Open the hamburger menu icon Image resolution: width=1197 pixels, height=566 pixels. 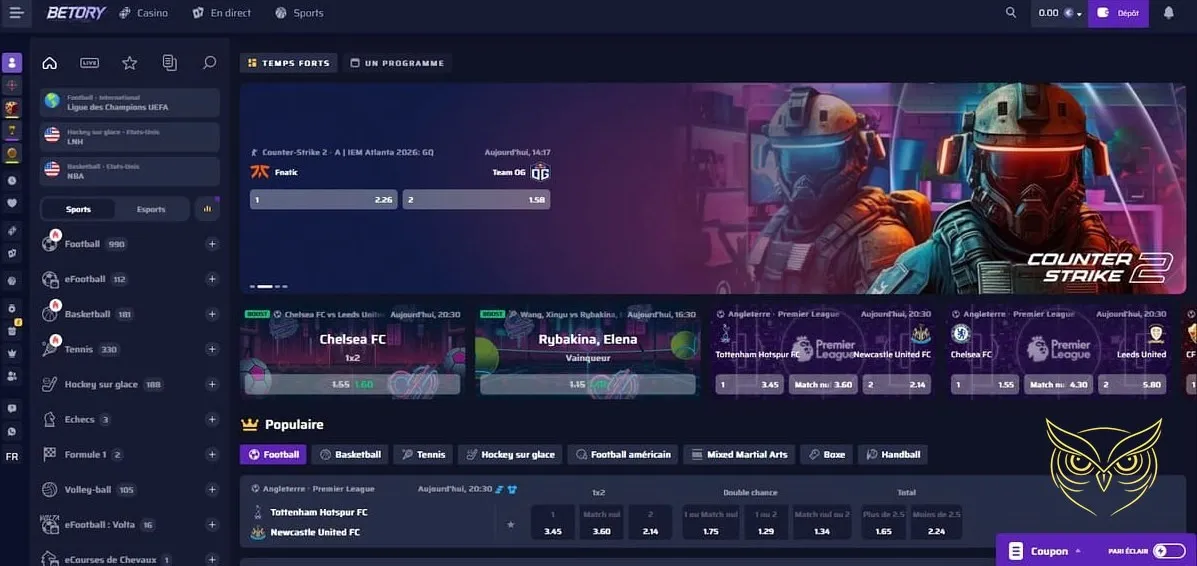coord(14,13)
